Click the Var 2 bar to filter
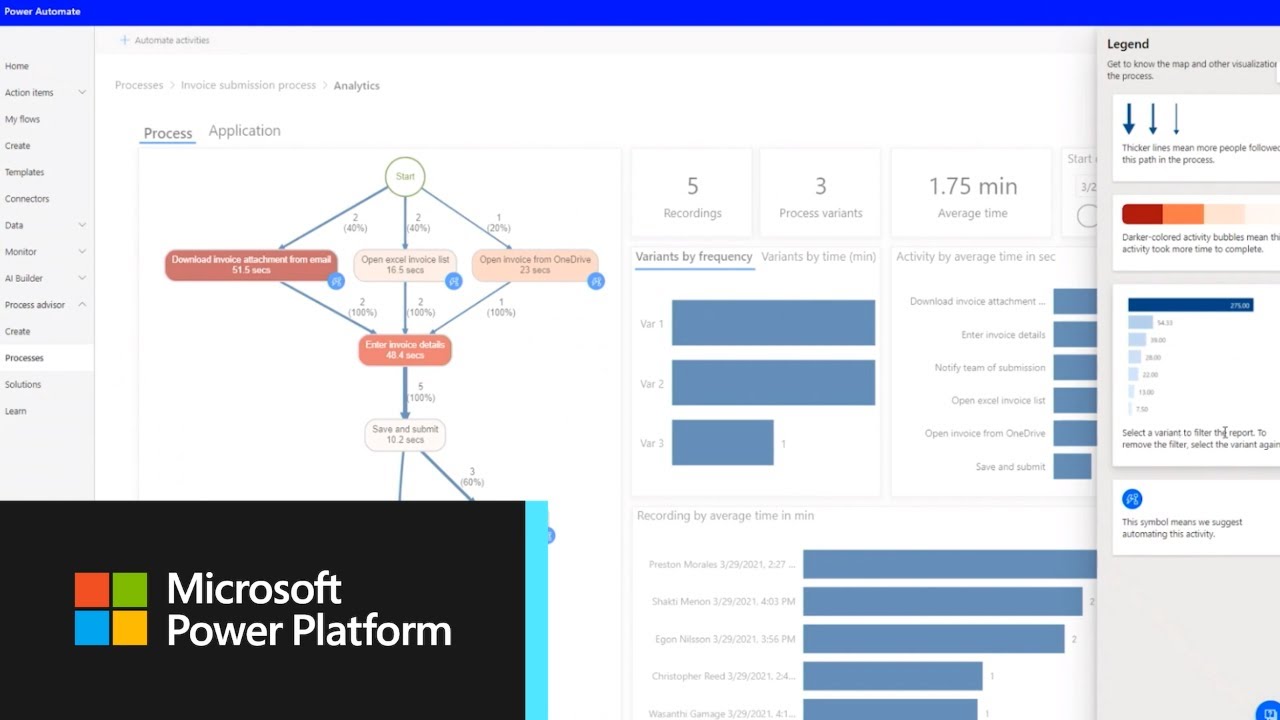Image resolution: width=1280 pixels, height=720 pixels. pyautogui.click(x=773, y=383)
